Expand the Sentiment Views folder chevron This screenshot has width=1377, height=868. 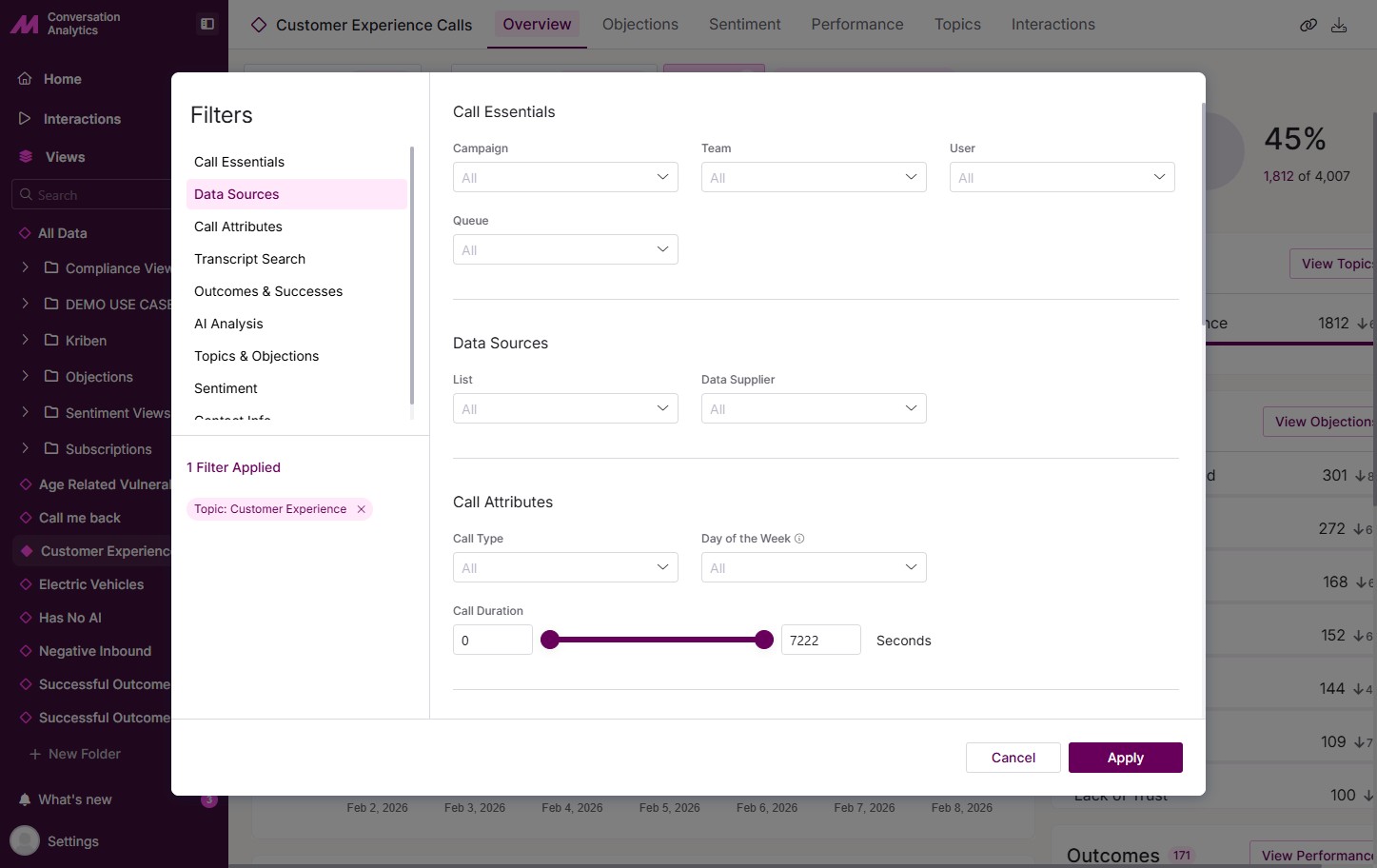pyautogui.click(x=26, y=412)
